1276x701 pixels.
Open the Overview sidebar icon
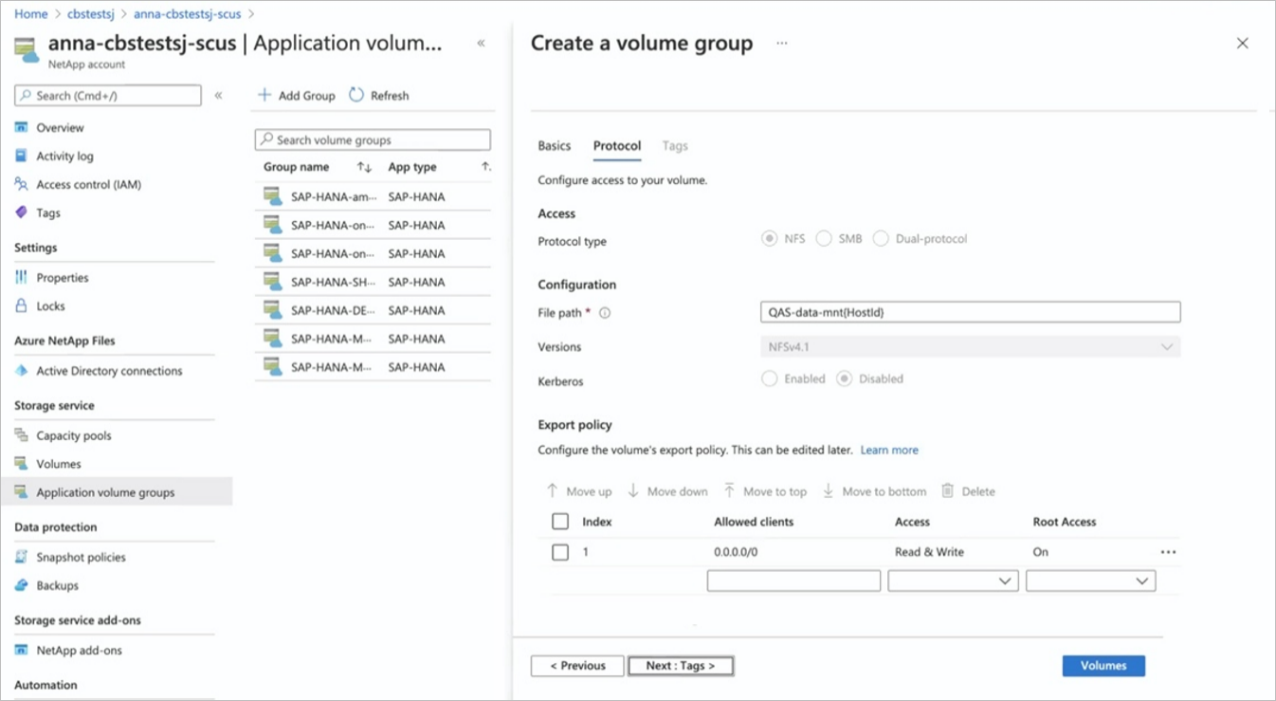(x=21, y=128)
